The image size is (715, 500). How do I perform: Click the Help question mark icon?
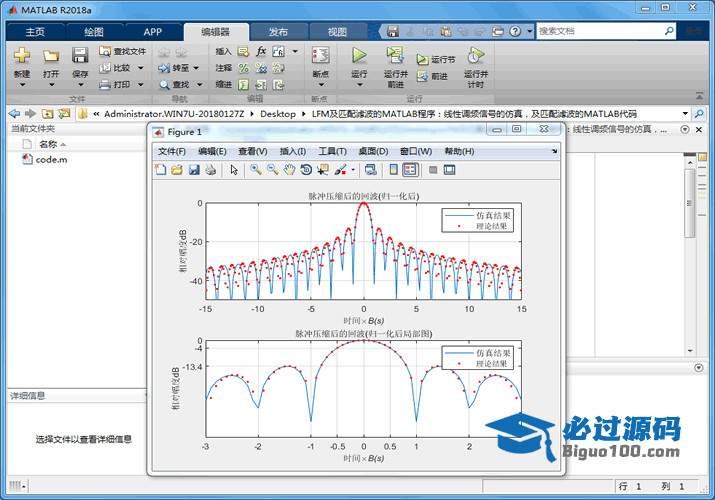click(515, 31)
